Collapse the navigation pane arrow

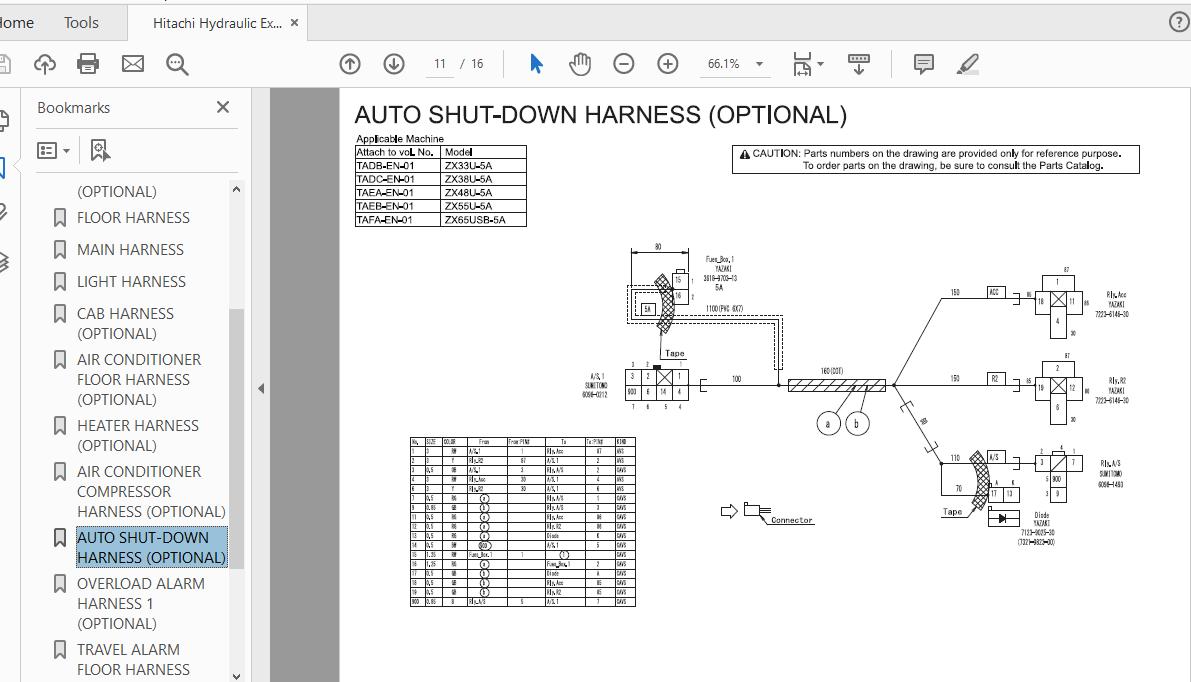click(x=261, y=388)
